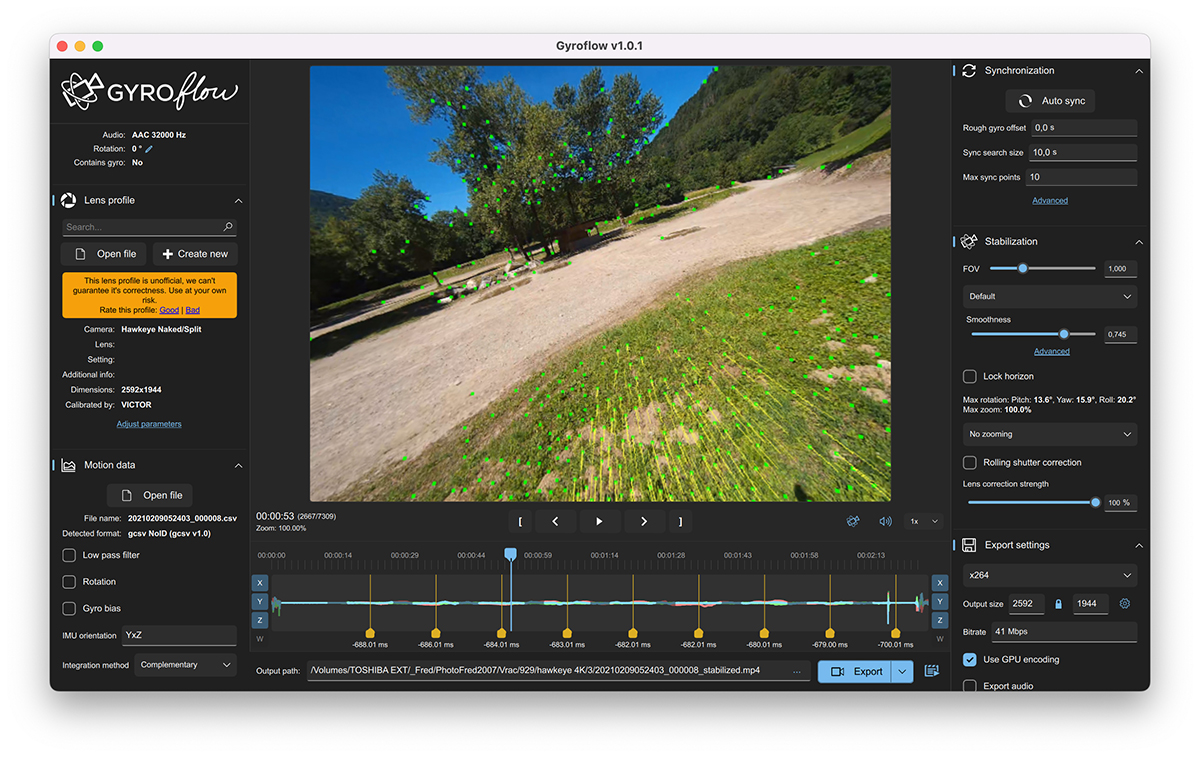Enable Rolling shutter correction

[969, 462]
